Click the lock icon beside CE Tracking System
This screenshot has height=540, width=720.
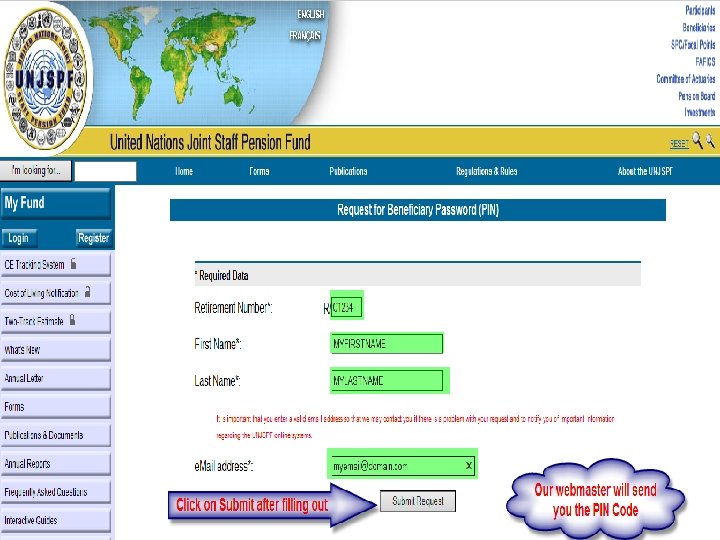tap(73, 264)
